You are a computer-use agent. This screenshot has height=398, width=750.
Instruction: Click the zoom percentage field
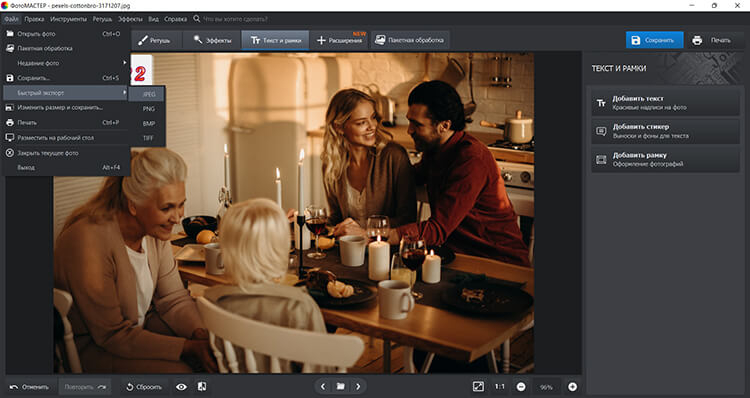coord(546,387)
